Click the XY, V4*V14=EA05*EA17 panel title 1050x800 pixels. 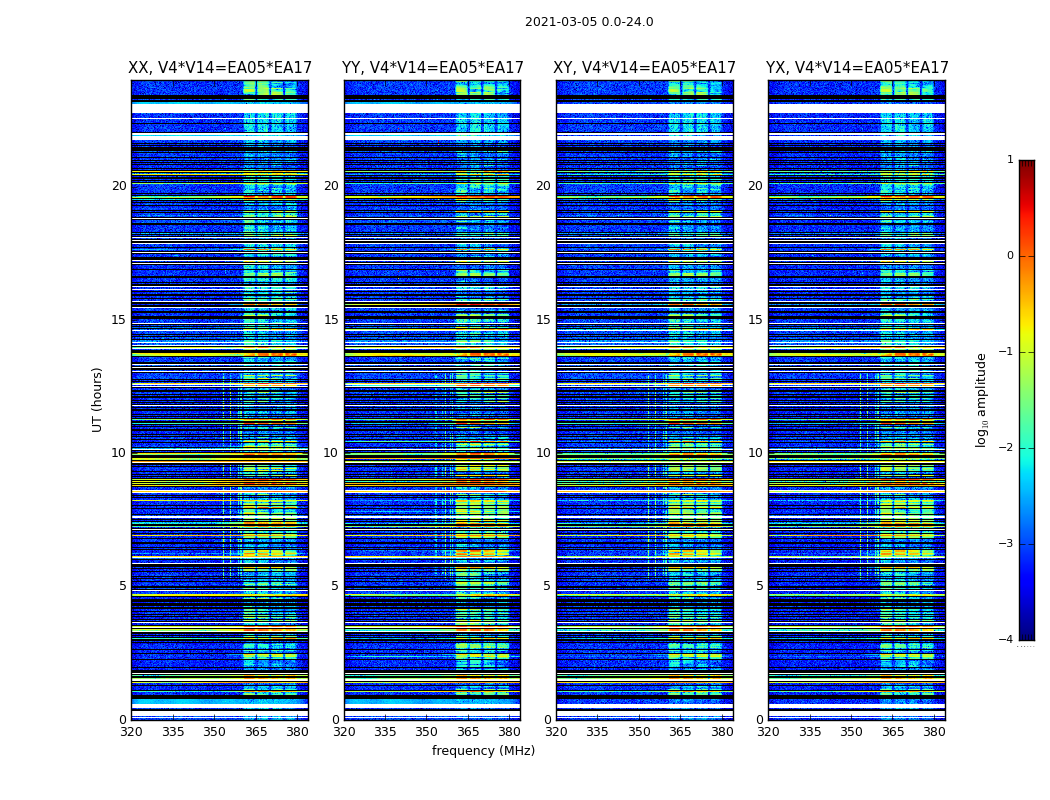click(644, 68)
